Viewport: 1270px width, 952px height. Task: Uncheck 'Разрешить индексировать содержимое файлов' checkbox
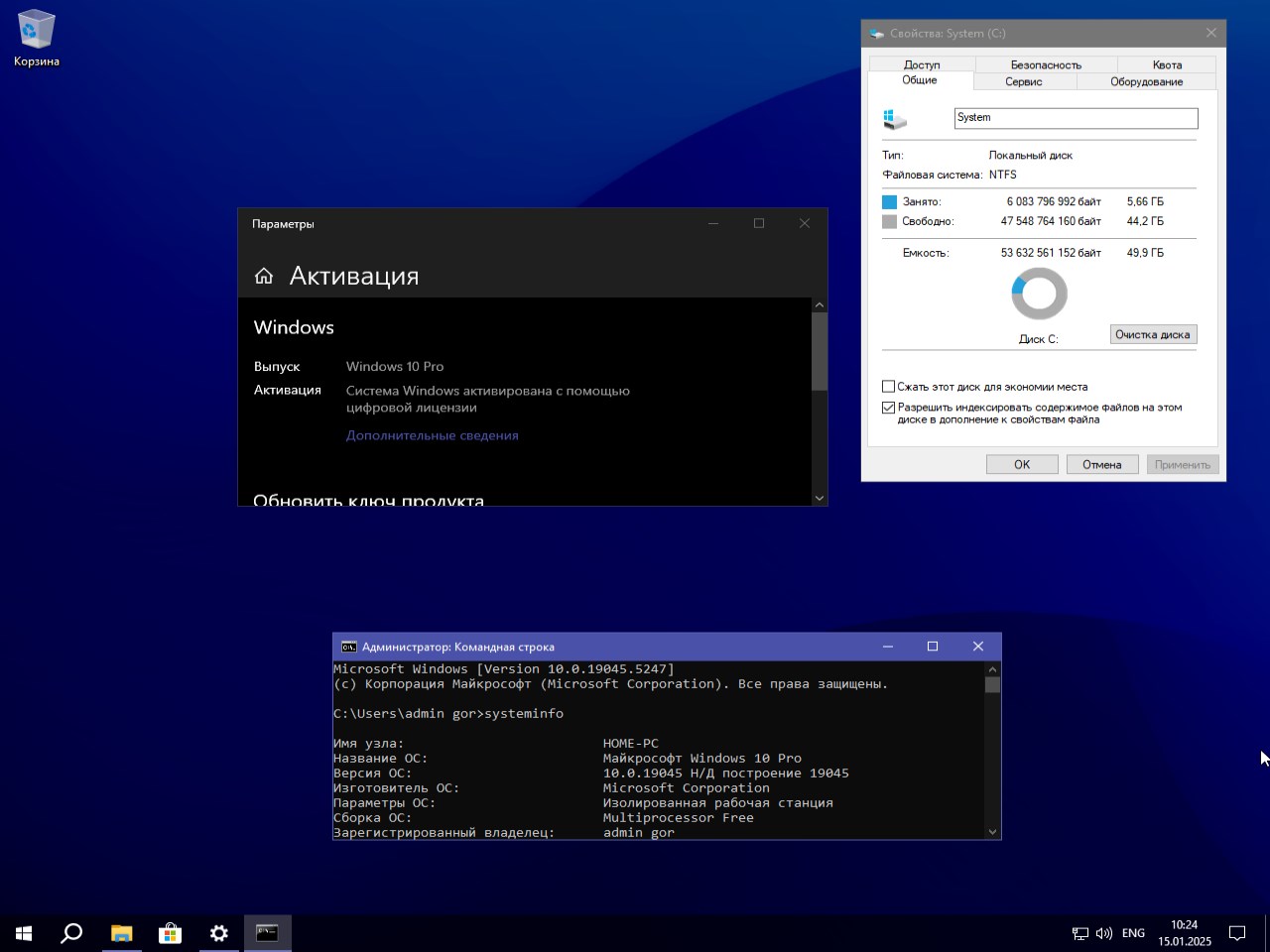(x=889, y=408)
